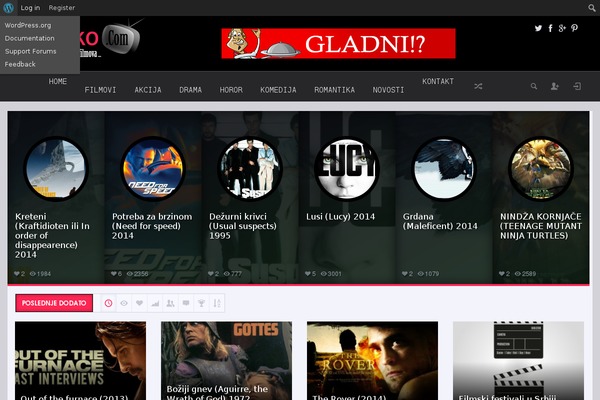Open Filmski festivali clapperboard post image
Screen dimensions: 600x400
click(518, 361)
